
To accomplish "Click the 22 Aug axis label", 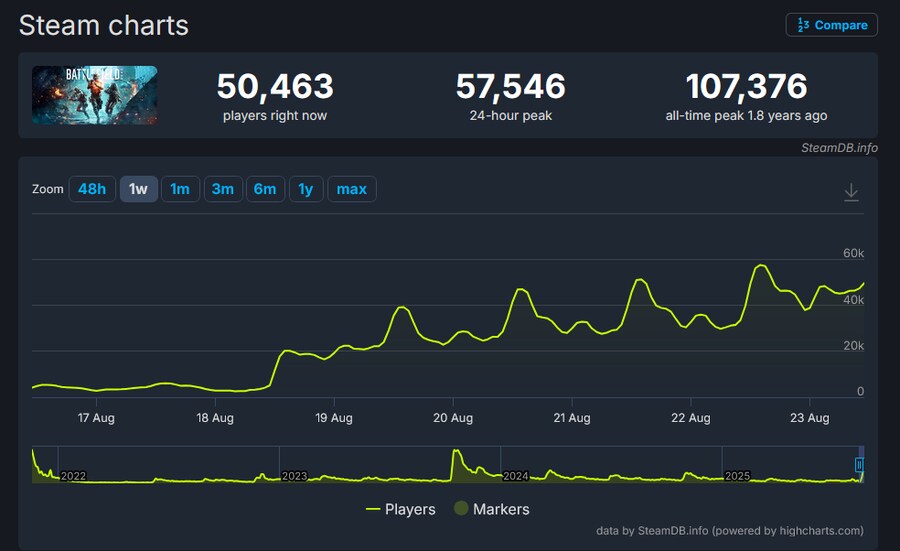I will (690, 418).
